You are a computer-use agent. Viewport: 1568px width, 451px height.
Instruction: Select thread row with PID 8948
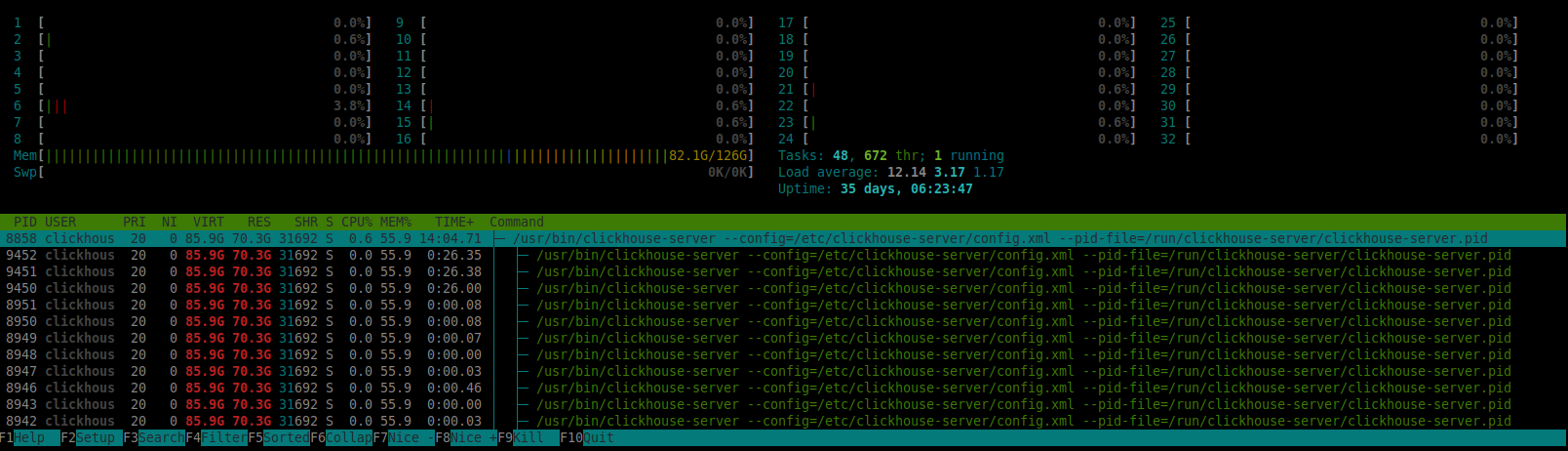[784, 354]
